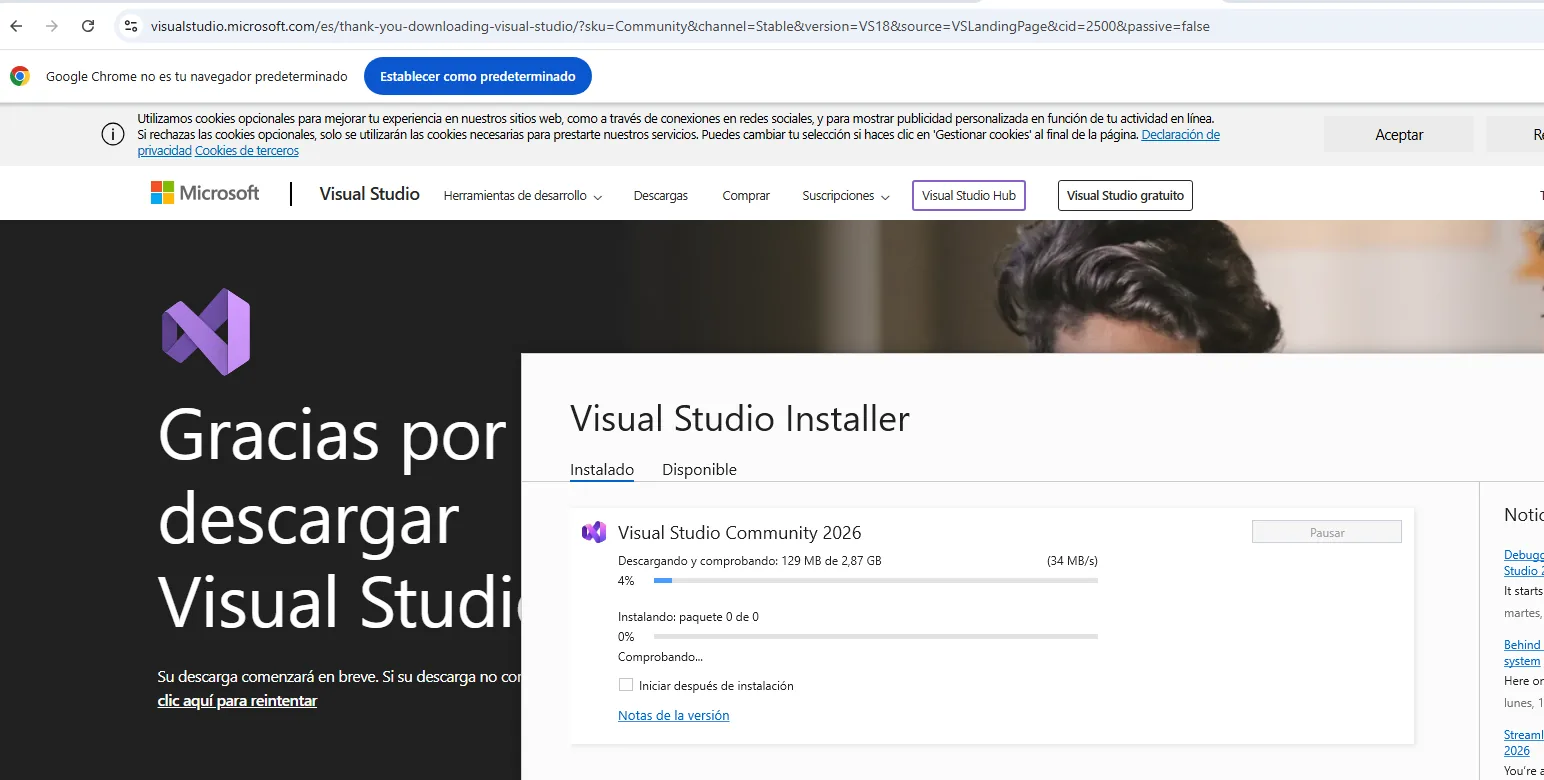
Task: Open the Cookies de terceros link
Action: coord(247,151)
